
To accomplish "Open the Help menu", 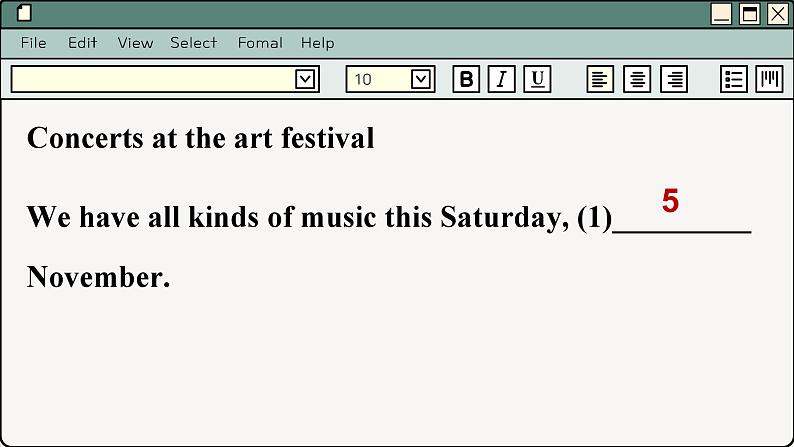I will coord(317,43).
